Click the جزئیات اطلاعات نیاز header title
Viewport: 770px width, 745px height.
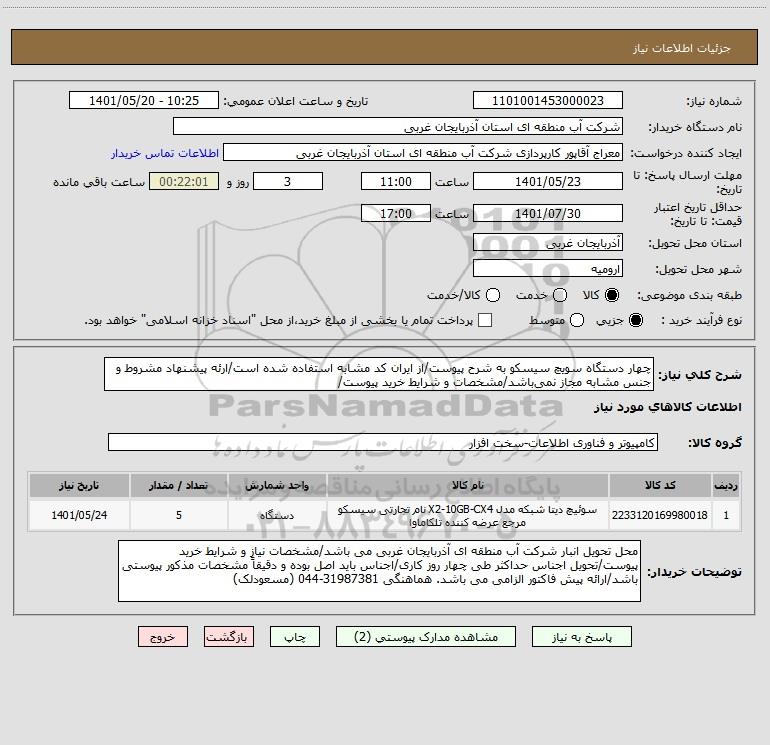(681, 48)
